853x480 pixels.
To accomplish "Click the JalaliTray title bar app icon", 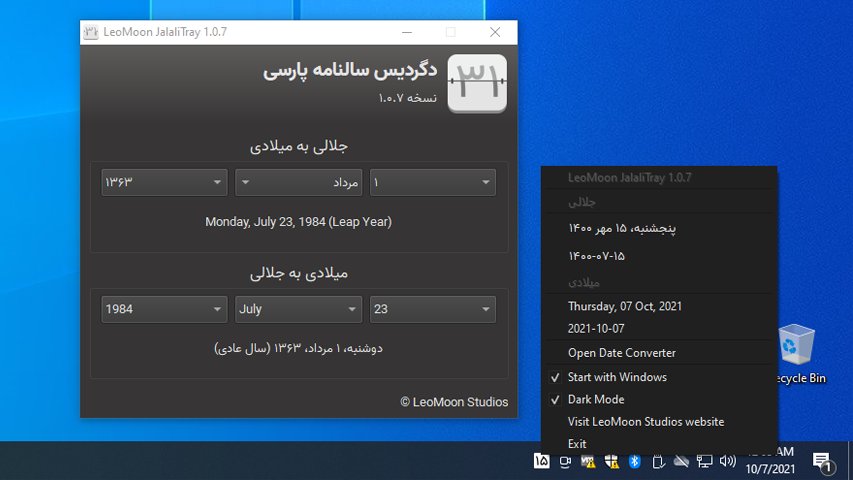I will (x=91, y=32).
